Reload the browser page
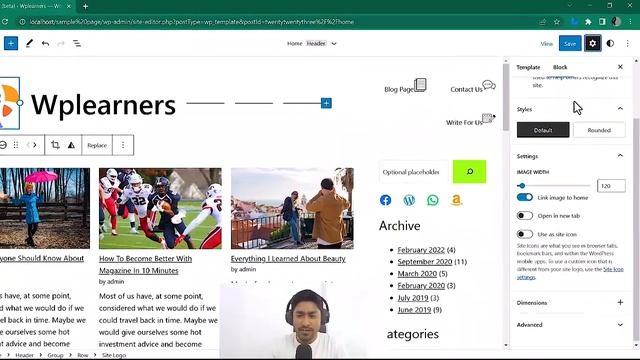Image resolution: width=640 pixels, height=360 pixels. click(5, 22)
